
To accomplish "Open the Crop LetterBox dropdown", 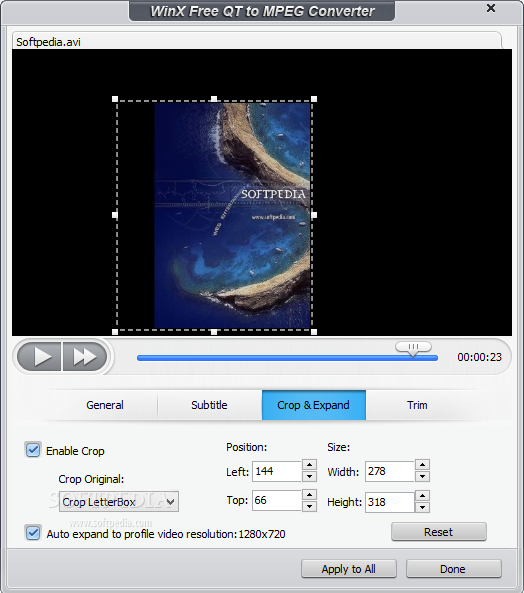I will [119, 502].
